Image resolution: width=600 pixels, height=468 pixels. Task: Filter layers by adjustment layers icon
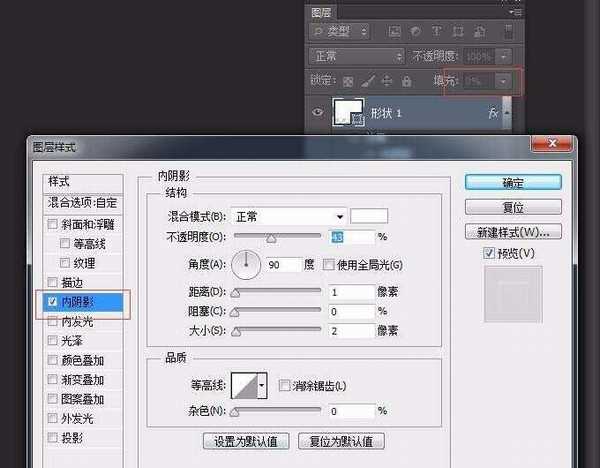(415, 32)
